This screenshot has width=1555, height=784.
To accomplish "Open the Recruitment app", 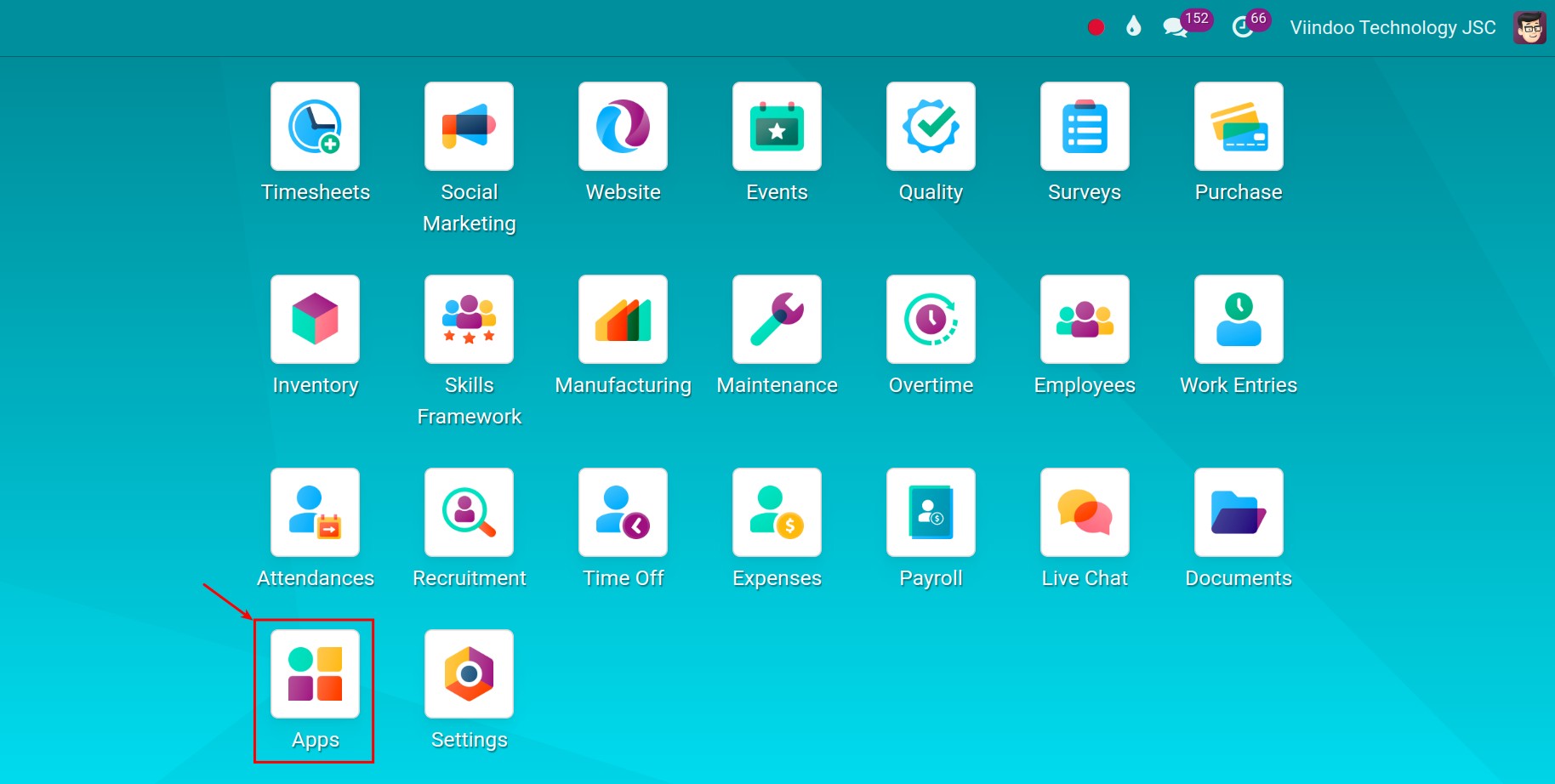I will pyautogui.click(x=469, y=513).
